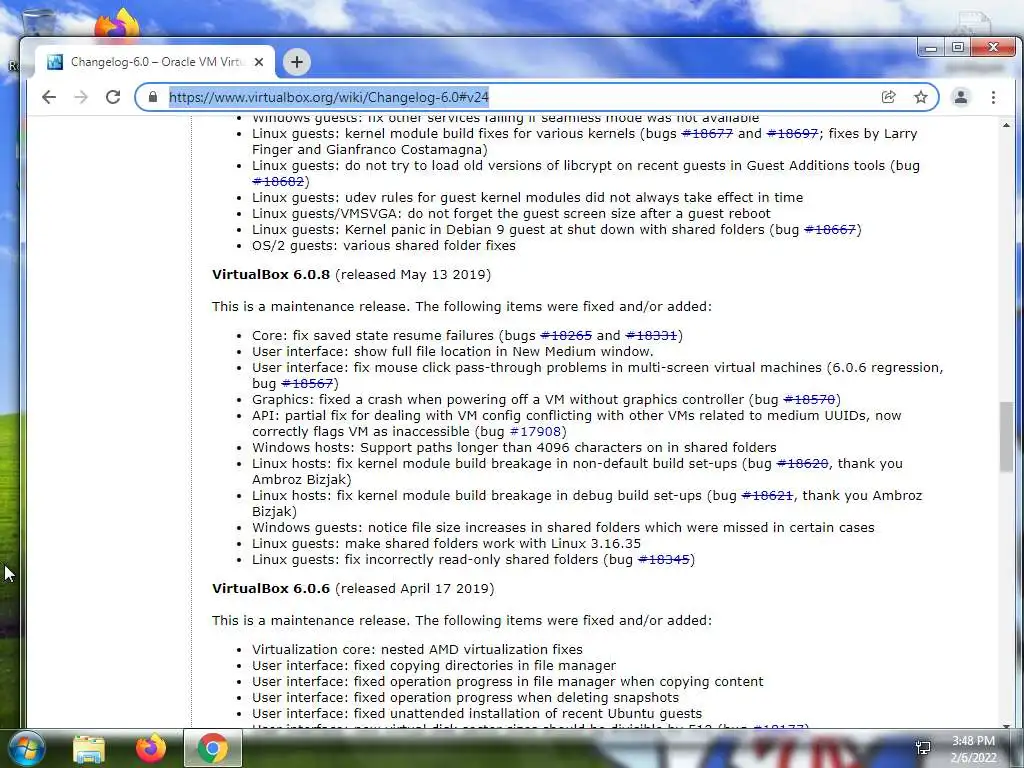Open bug link #18331
This screenshot has height=768, width=1024.
pos(651,336)
